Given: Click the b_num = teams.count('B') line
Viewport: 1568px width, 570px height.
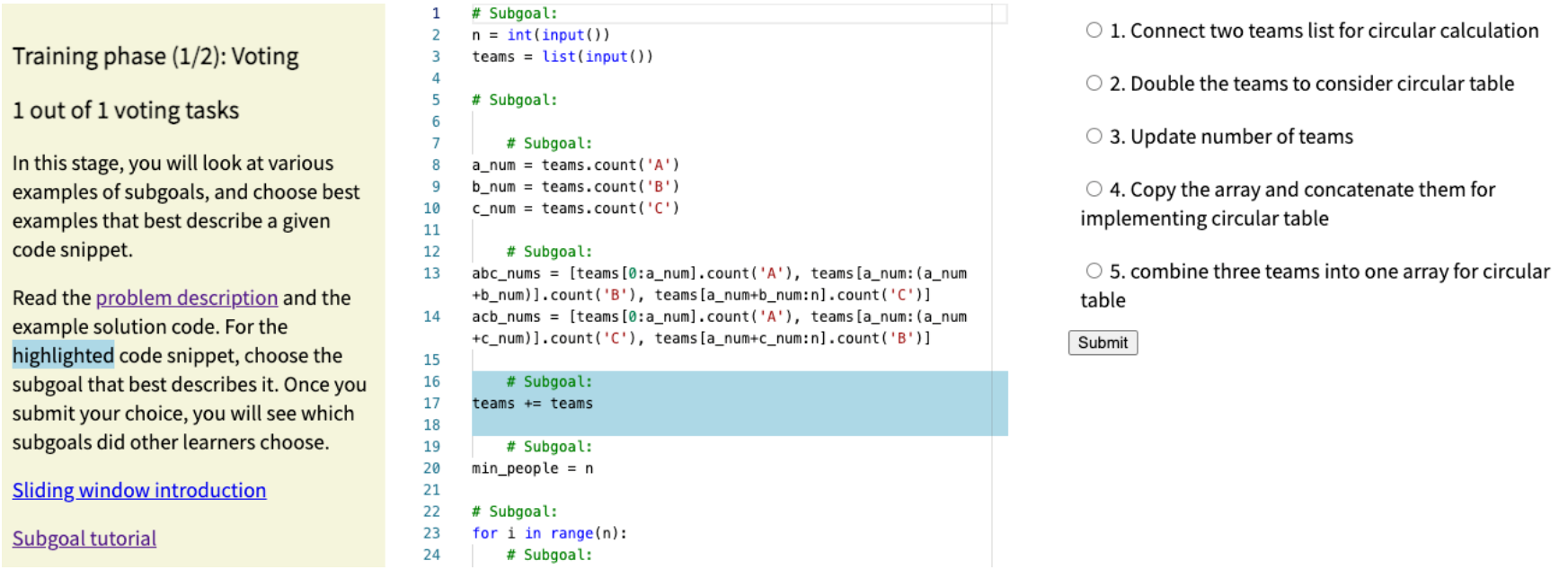Looking at the screenshot, I should (x=576, y=187).
